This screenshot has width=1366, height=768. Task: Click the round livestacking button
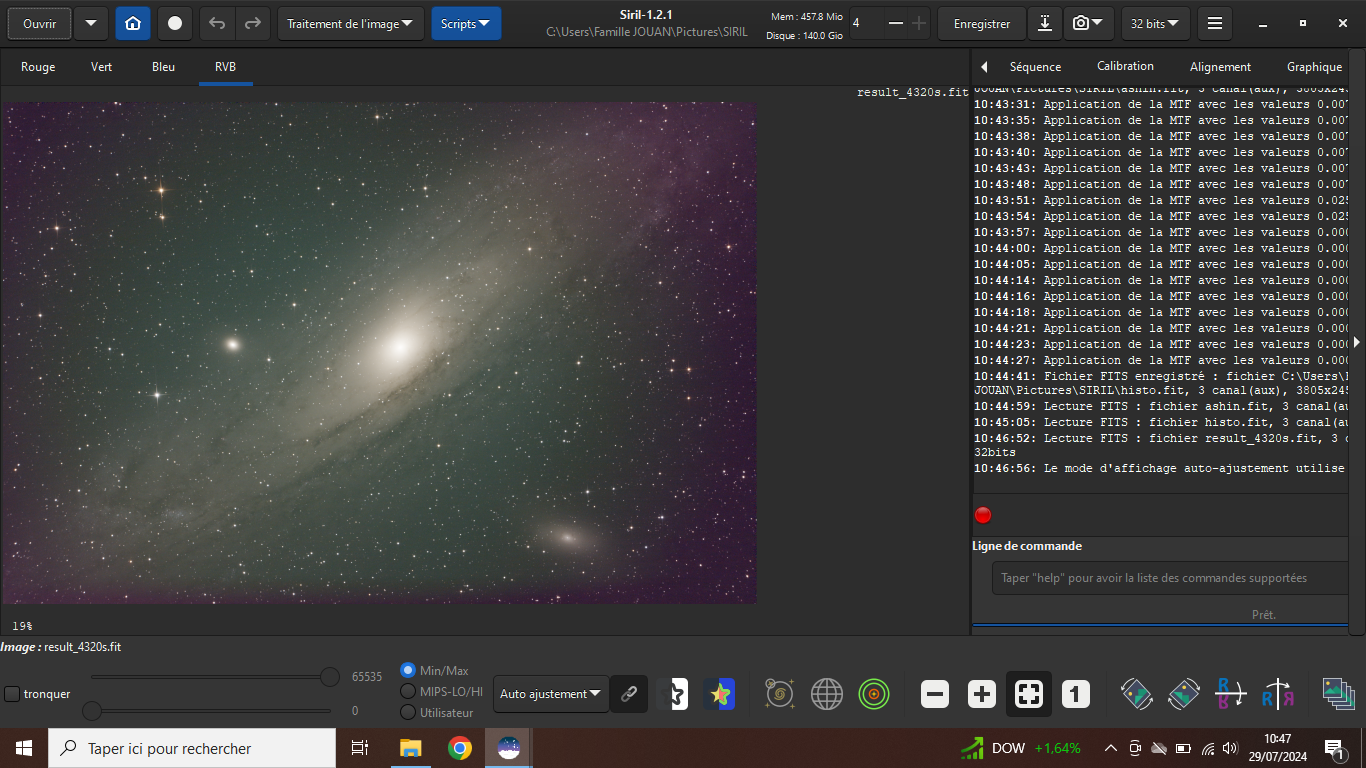pyautogui.click(x=175, y=23)
